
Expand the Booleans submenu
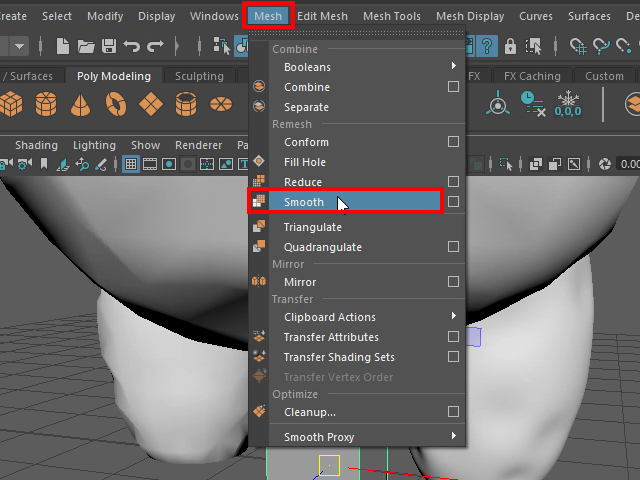point(453,67)
